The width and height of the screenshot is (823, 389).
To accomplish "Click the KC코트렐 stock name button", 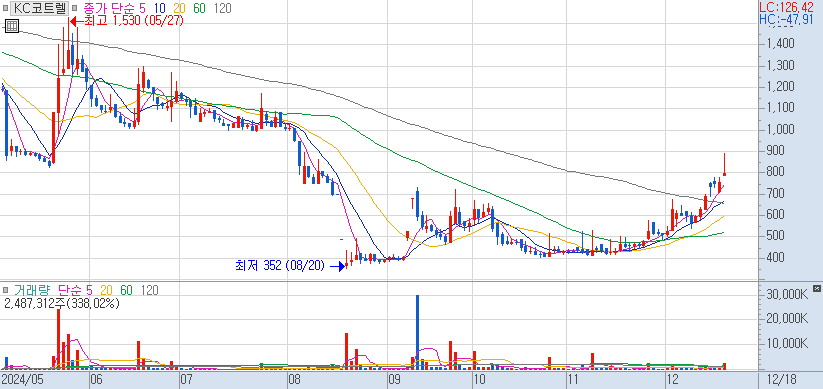I will coord(39,8).
